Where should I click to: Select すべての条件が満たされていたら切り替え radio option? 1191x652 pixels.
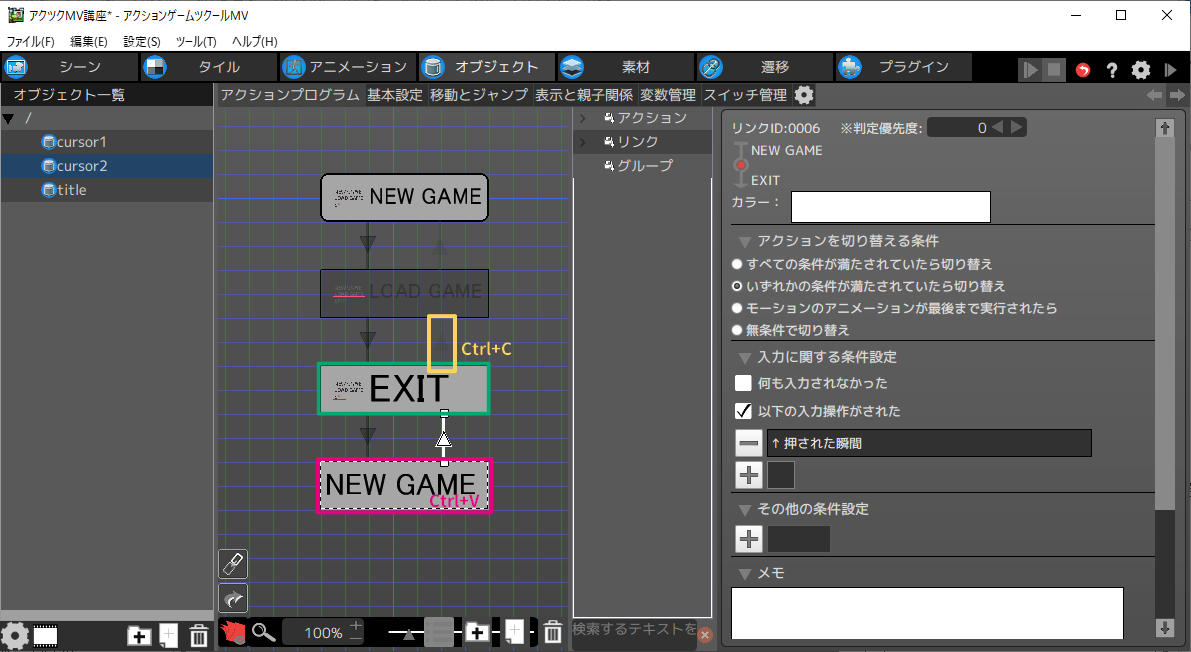point(738,264)
